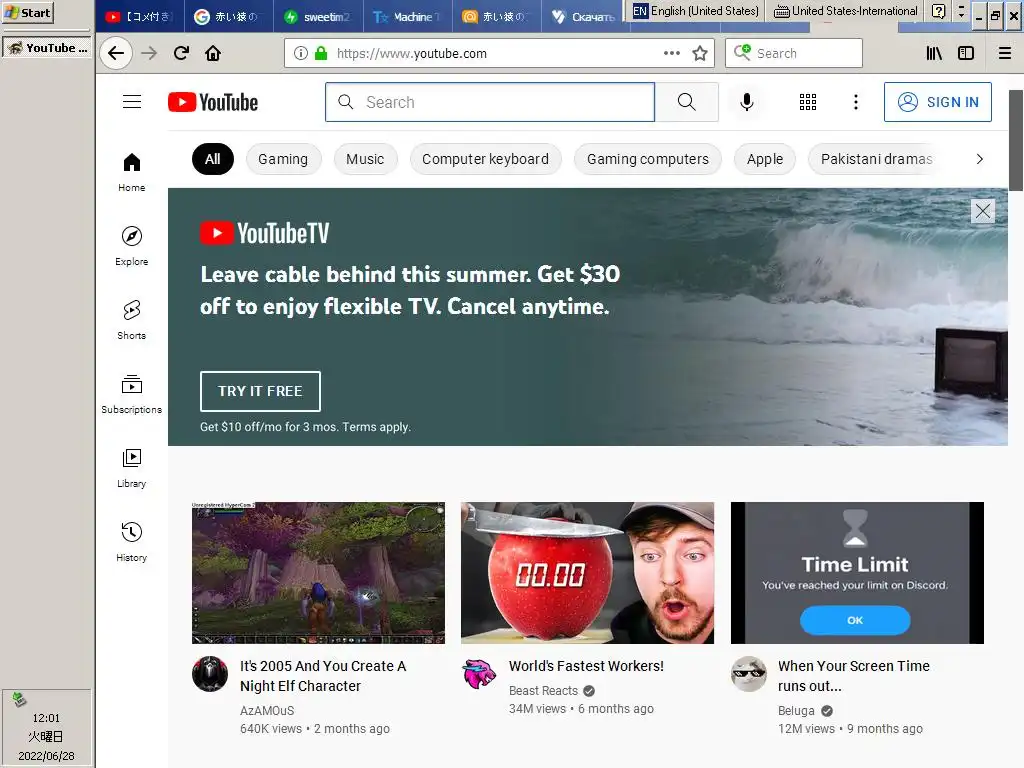This screenshot has height=768, width=1024.
Task: Open the YouTube apps grid
Action: click(x=808, y=102)
